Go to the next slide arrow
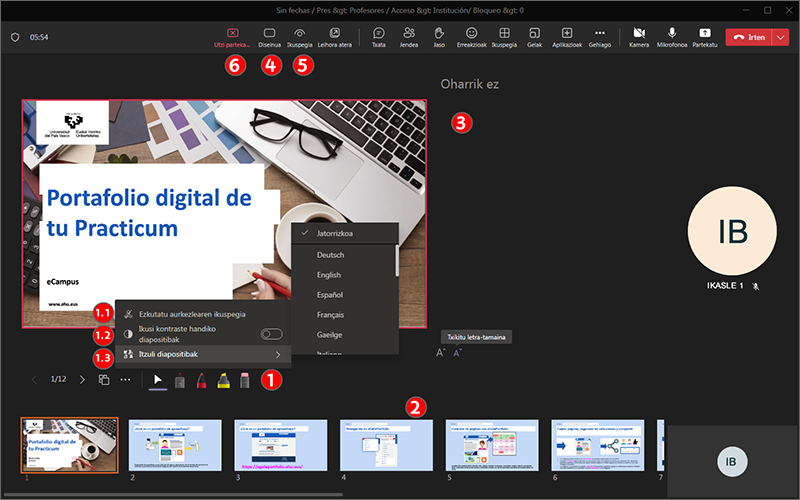The image size is (800, 500). [82, 380]
